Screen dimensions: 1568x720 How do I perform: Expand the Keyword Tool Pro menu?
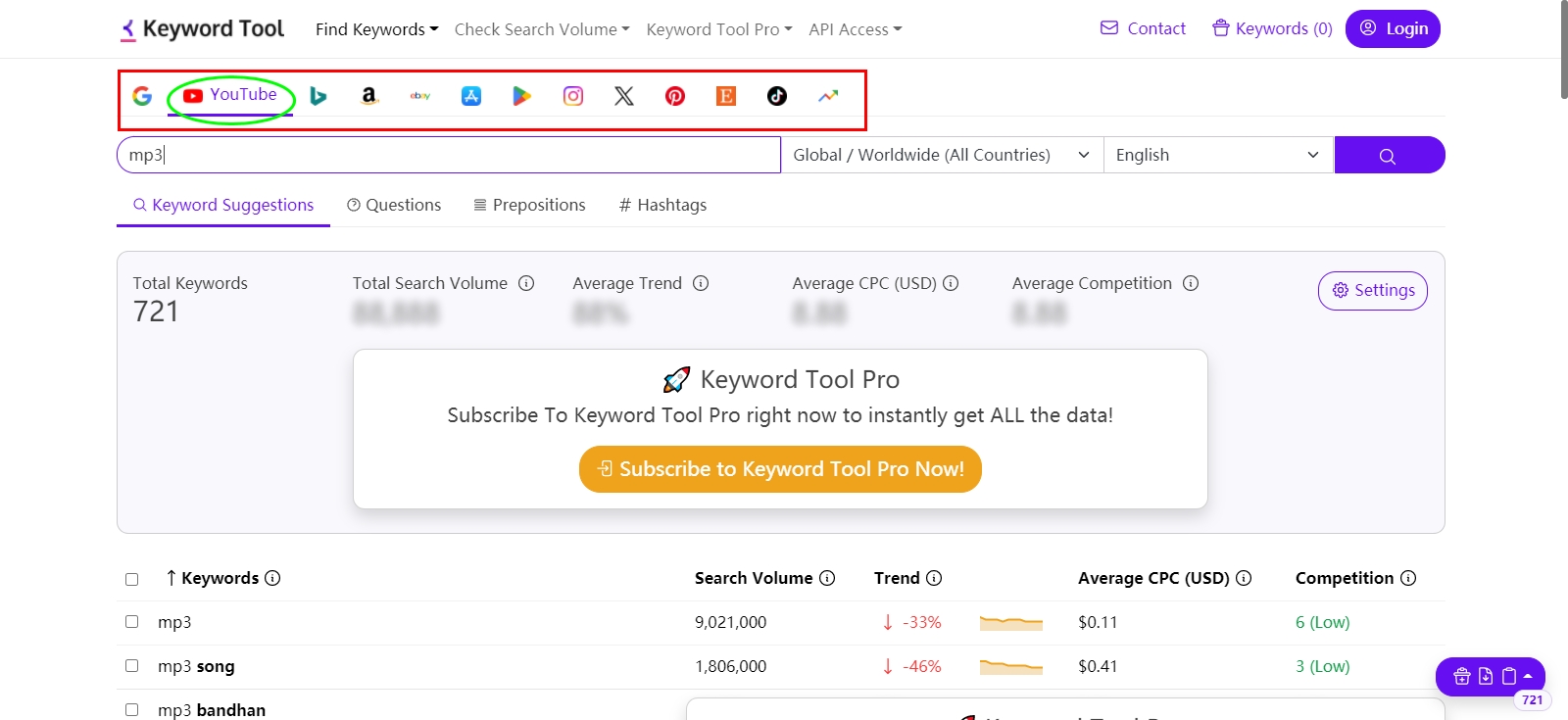[719, 29]
